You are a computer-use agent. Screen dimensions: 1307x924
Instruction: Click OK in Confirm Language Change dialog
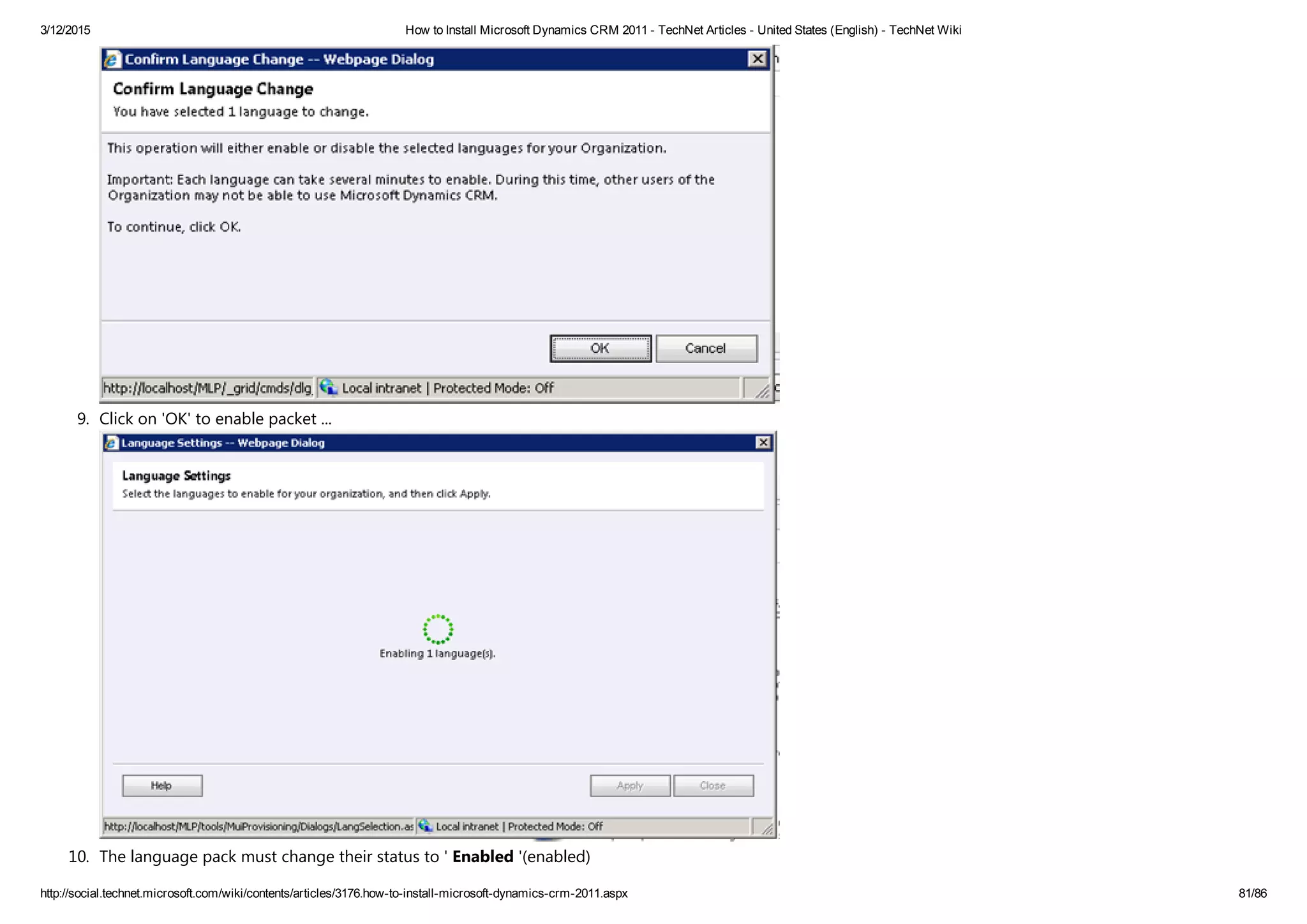pyautogui.click(x=601, y=348)
